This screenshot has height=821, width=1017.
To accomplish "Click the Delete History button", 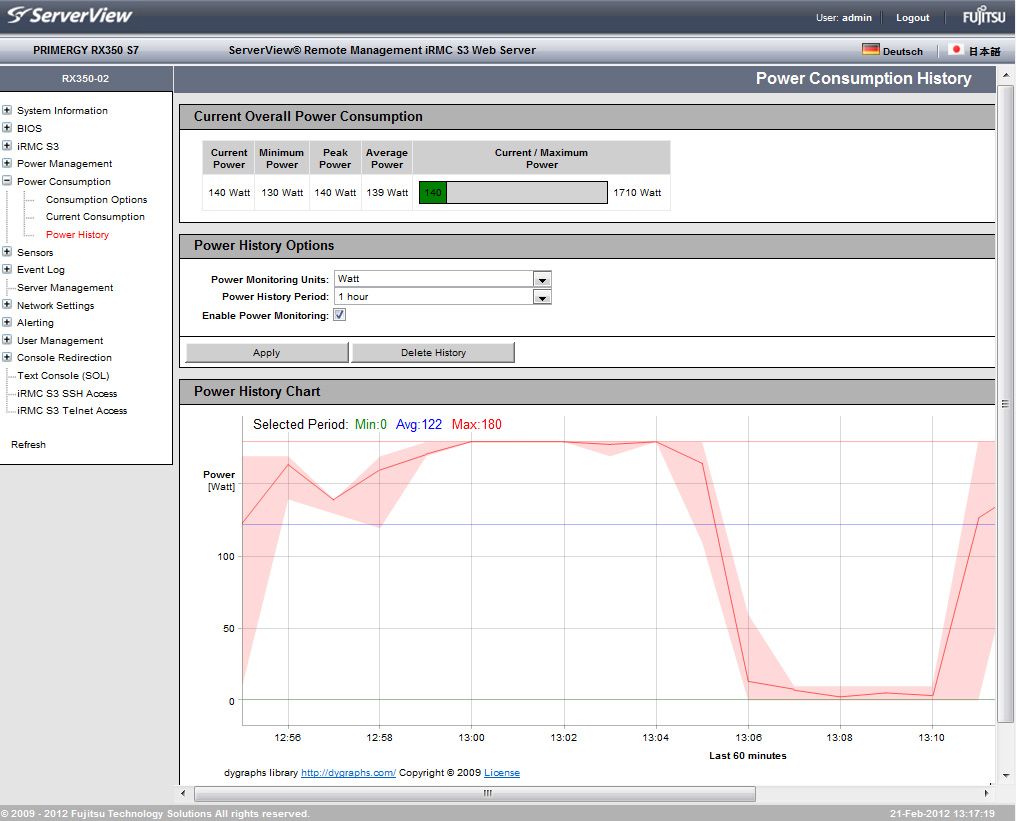I will pyautogui.click(x=433, y=352).
